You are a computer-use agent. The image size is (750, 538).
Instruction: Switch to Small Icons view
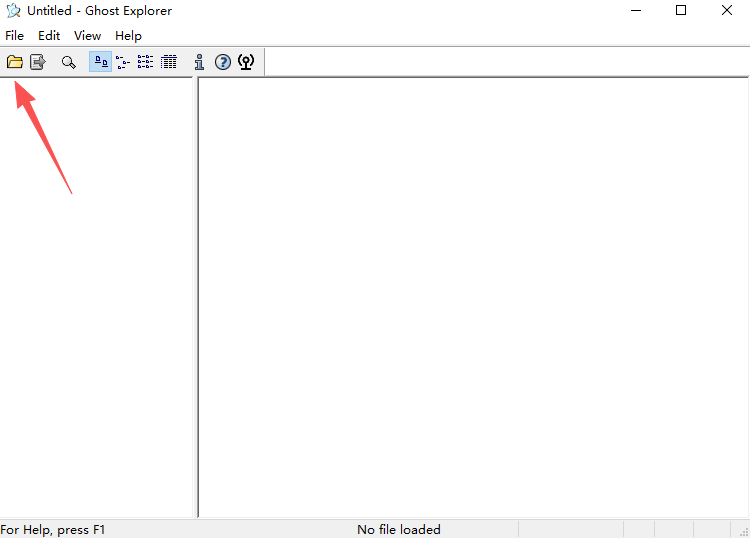point(123,63)
